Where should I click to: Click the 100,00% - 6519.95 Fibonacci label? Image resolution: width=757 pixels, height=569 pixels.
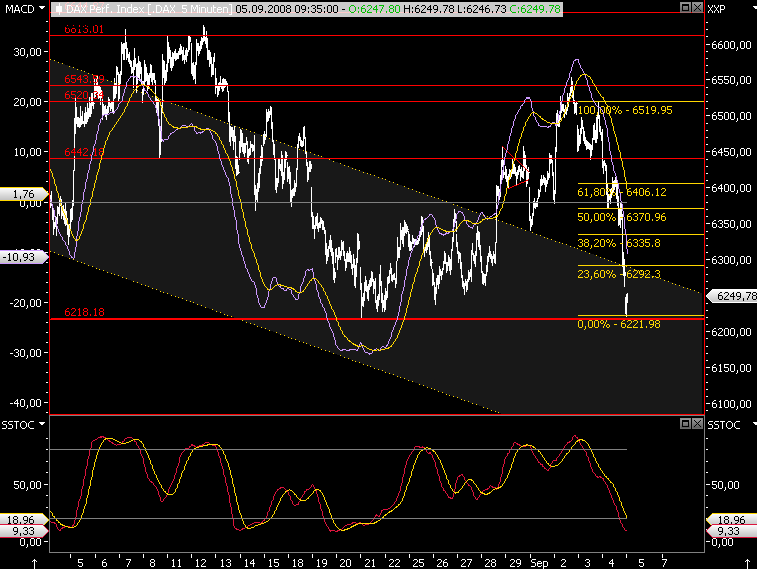pyautogui.click(x=625, y=110)
